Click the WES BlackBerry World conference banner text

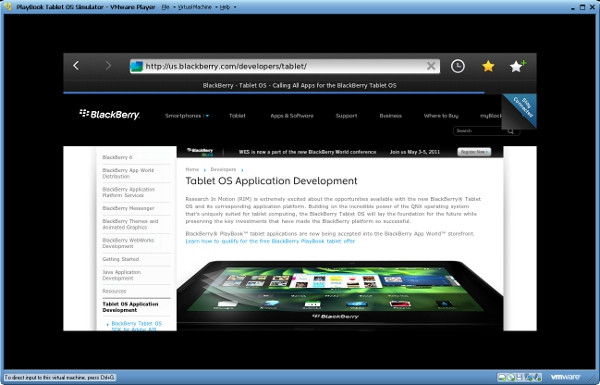(307, 152)
